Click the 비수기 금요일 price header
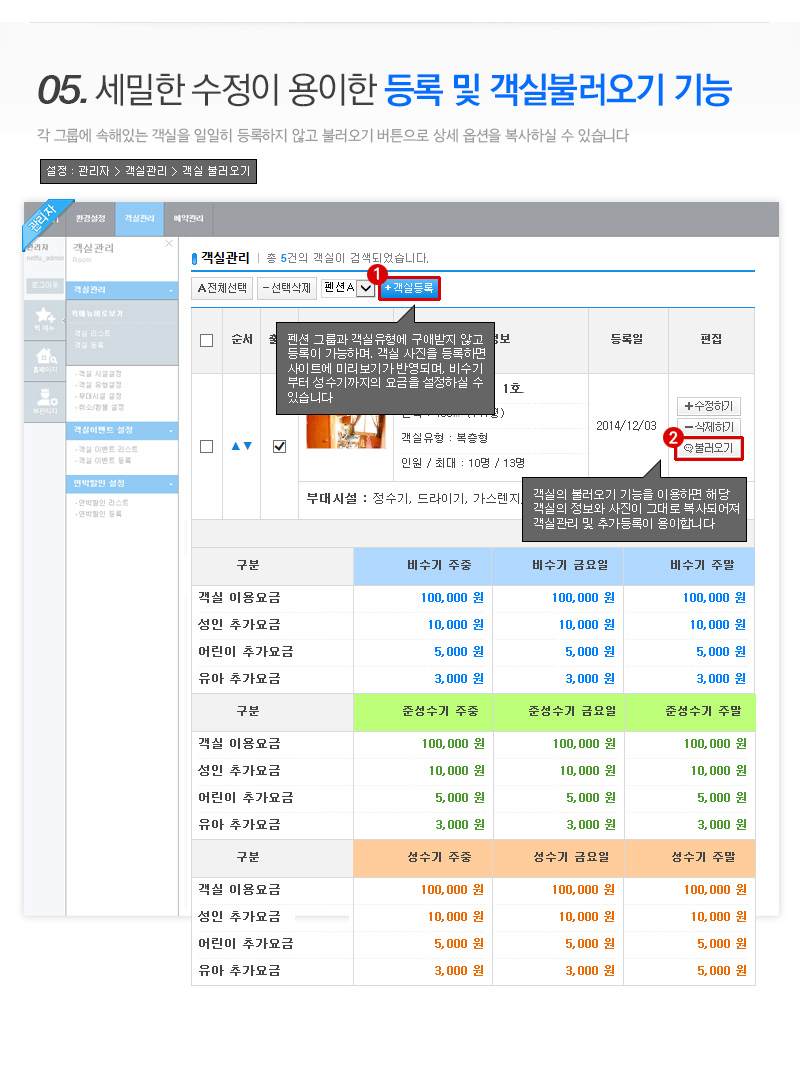This screenshot has height=1069, width=800. 557,566
